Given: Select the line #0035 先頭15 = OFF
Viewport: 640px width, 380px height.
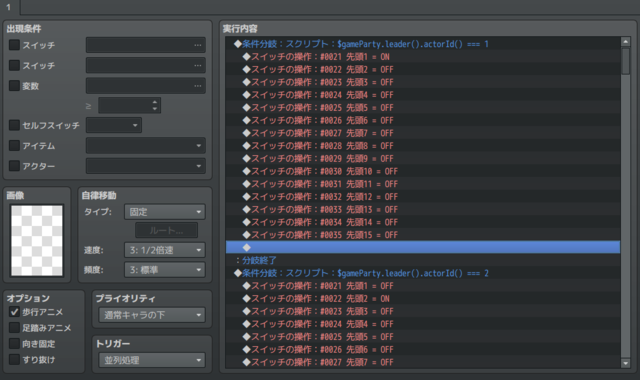Looking at the screenshot, I should click(x=423, y=235).
